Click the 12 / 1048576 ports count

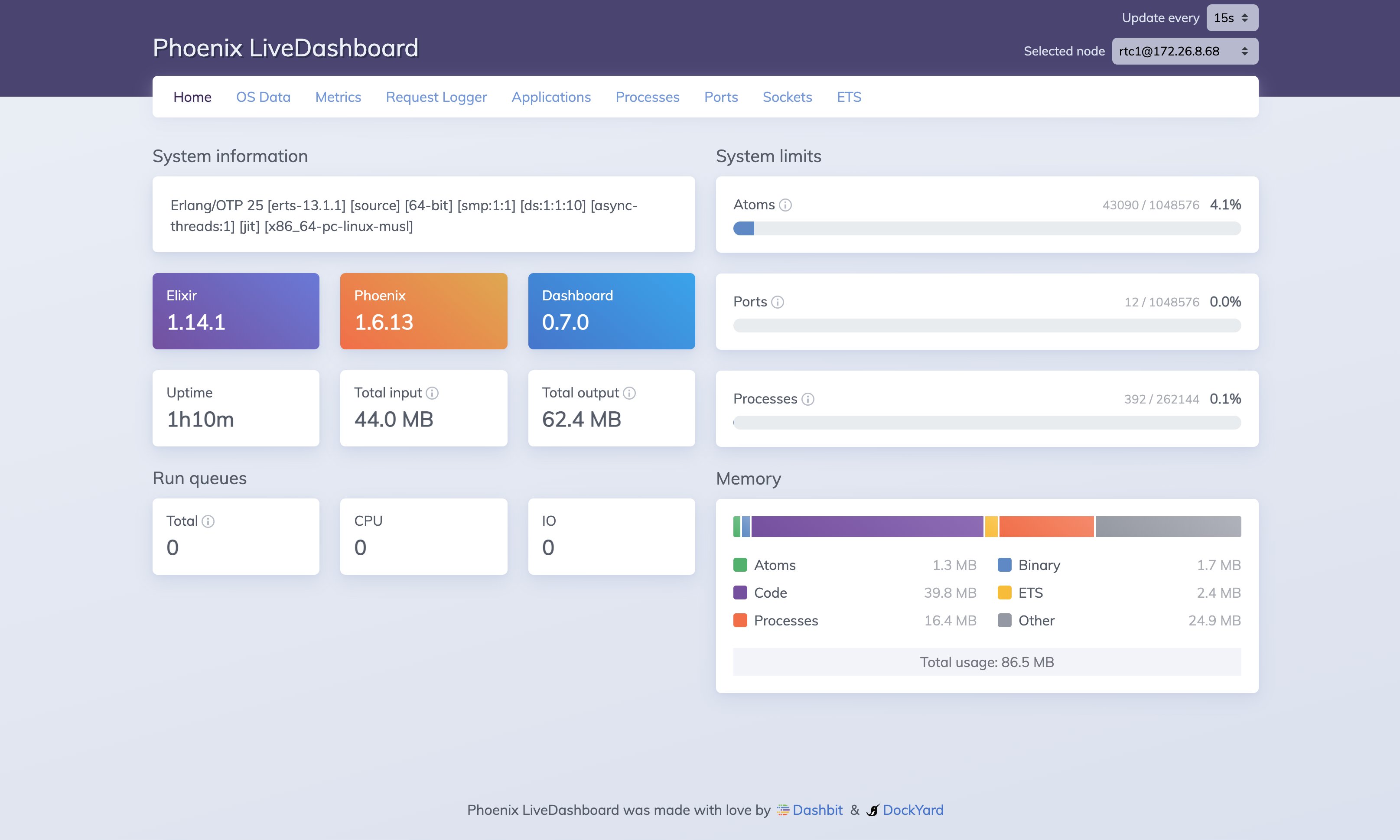pyautogui.click(x=1162, y=302)
